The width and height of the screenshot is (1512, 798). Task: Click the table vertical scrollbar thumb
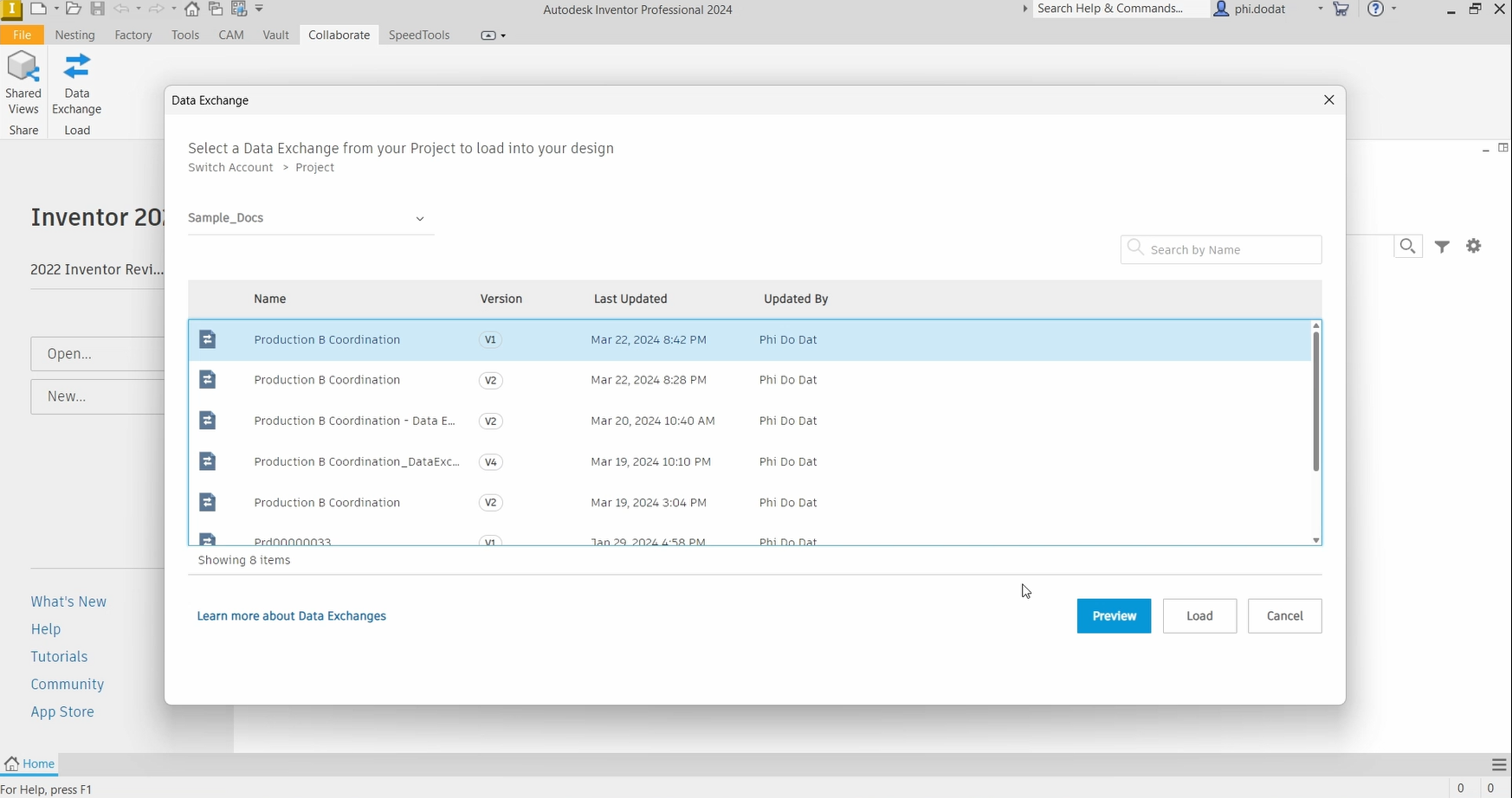coord(1315,402)
